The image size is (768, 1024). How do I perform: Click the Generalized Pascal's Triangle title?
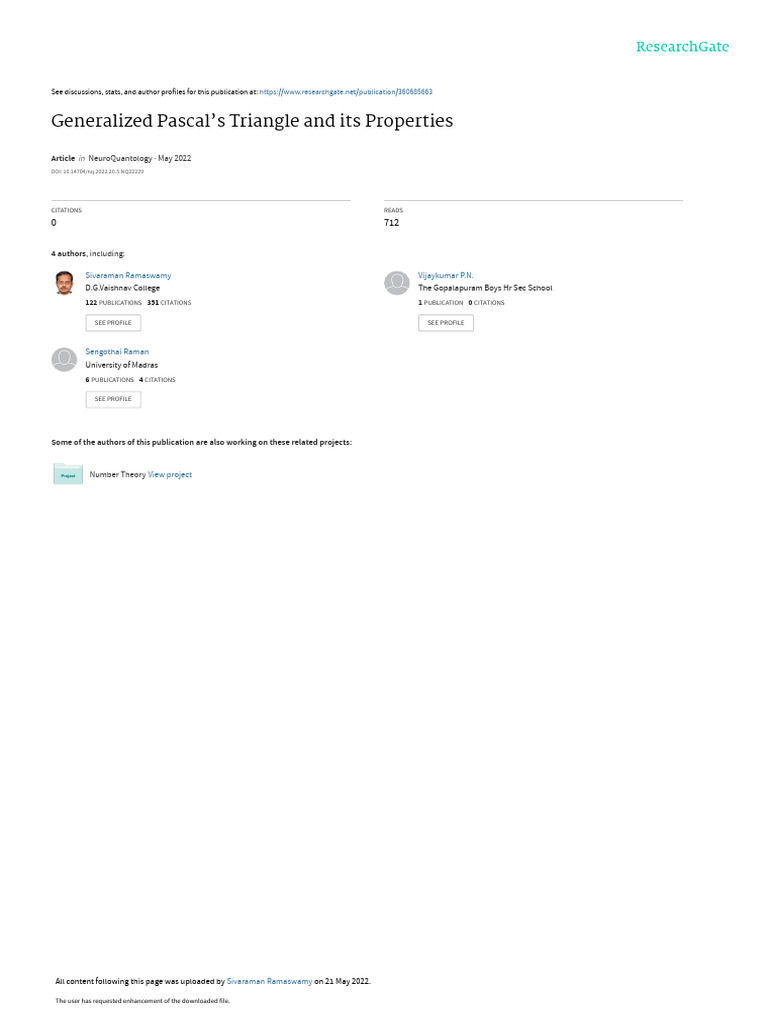click(252, 121)
